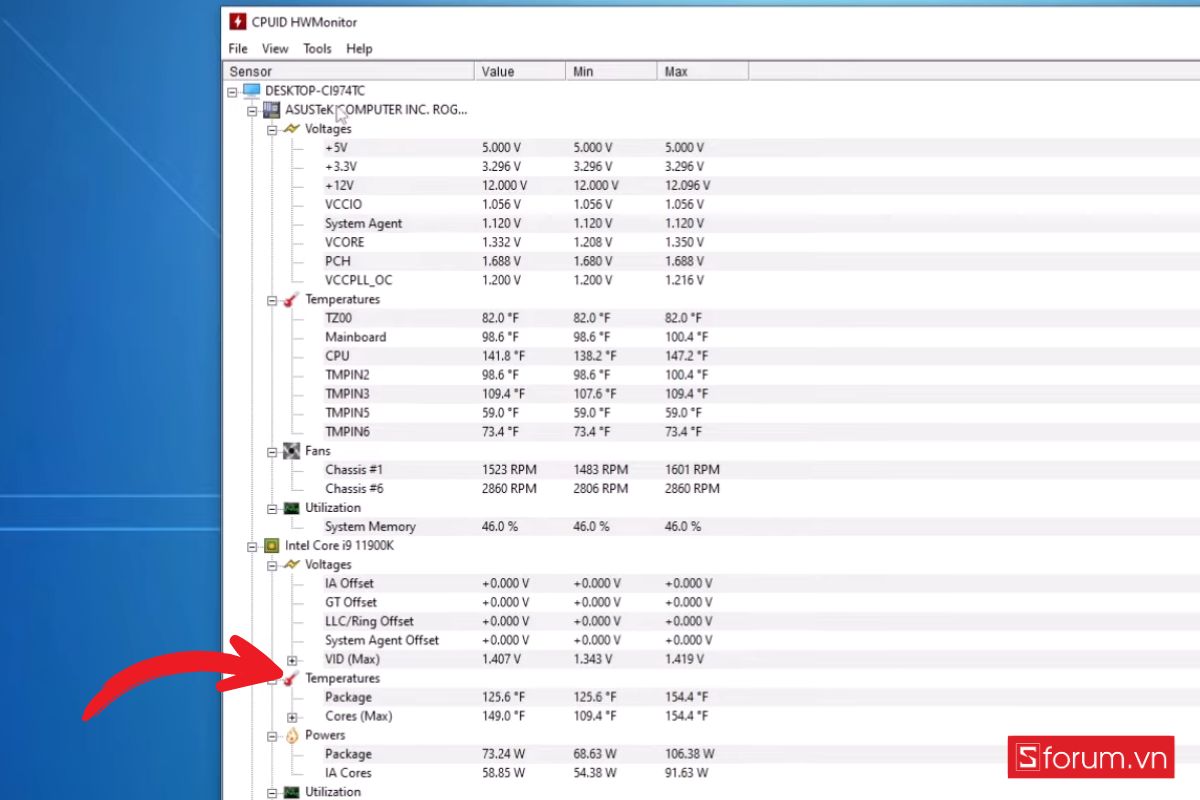Collapse the Fans group
Screen dimensions: 1200x800
click(x=272, y=452)
